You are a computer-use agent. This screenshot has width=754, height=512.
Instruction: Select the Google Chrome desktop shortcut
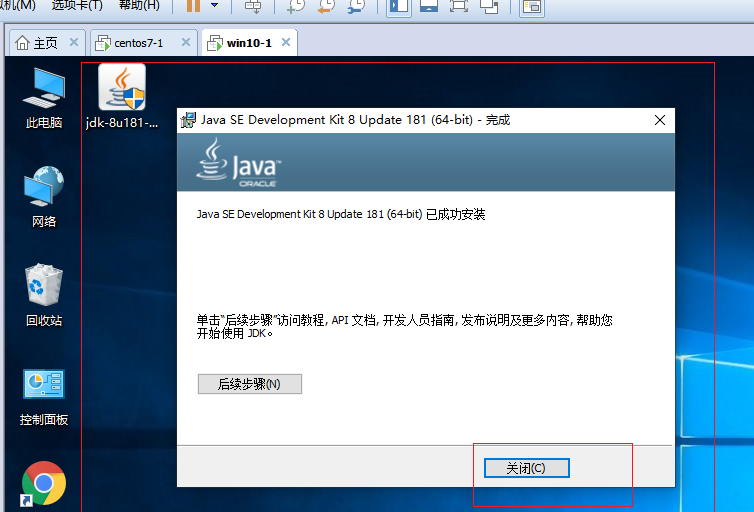point(44,483)
